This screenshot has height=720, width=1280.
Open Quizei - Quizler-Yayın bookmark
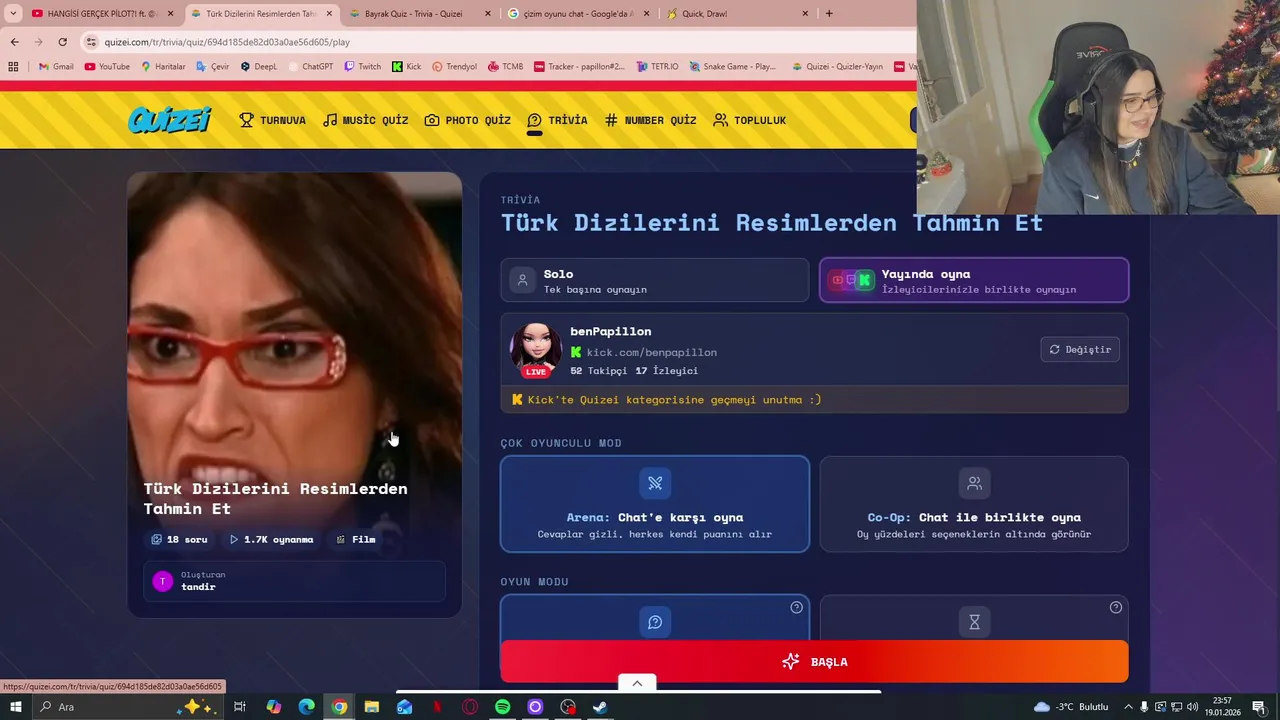[837, 67]
